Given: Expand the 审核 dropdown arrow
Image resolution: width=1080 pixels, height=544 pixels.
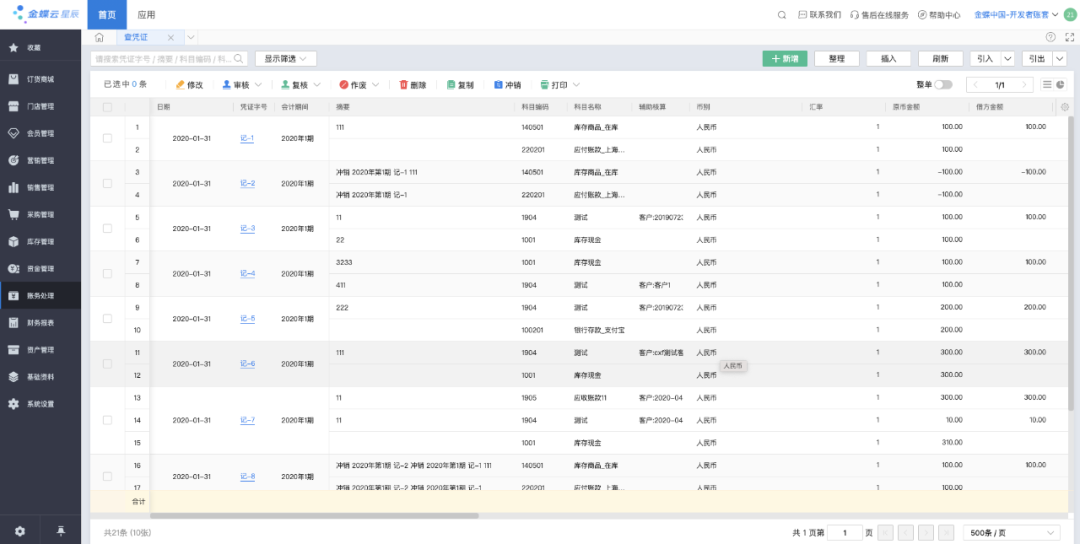Looking at the screenshot, I should pyautogui.click(x=258, y=85).
